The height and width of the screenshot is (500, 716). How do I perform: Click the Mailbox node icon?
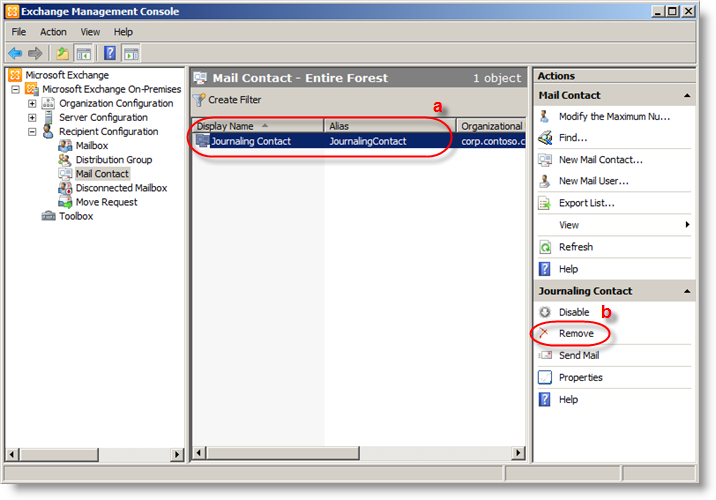coord(65,146)
